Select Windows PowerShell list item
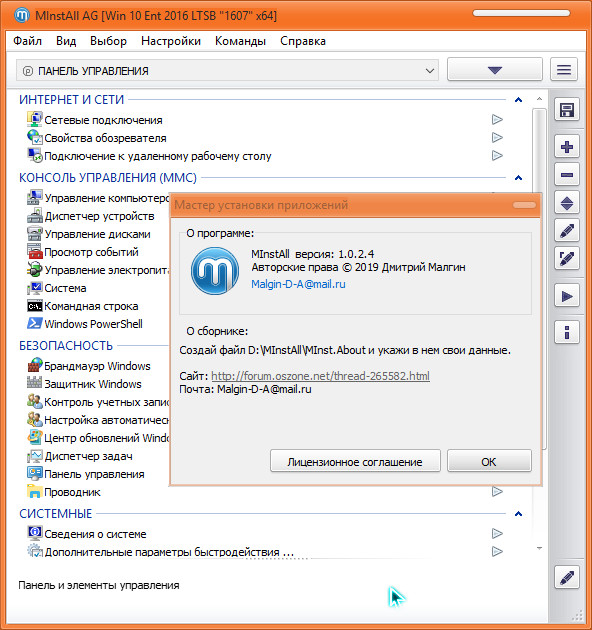The height and width of the screenshot is (630, 592). 93,324
